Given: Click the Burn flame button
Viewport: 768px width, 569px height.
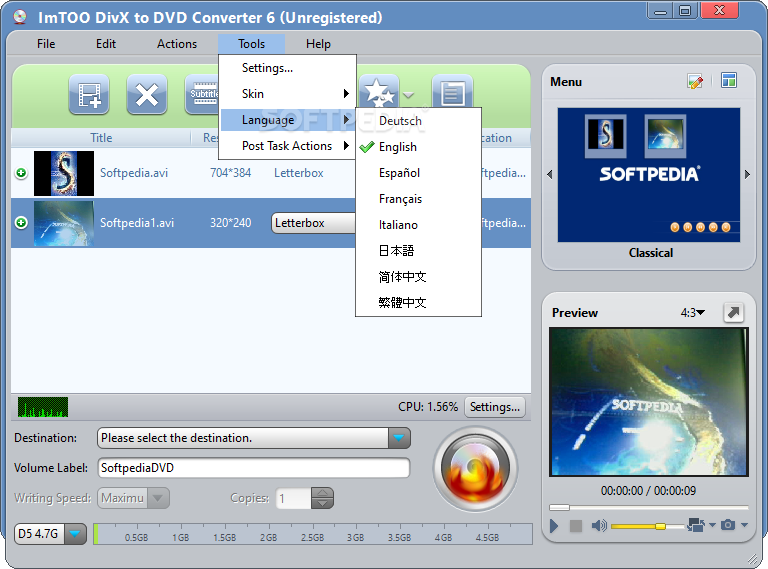Looking at the screenshot, I should click(x=475, y=469).
